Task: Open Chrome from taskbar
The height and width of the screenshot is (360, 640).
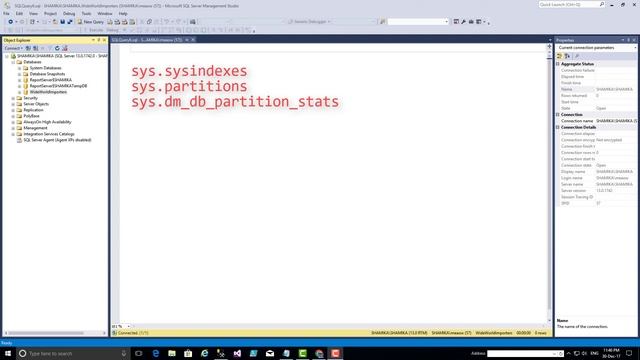Action: [319, 353]
